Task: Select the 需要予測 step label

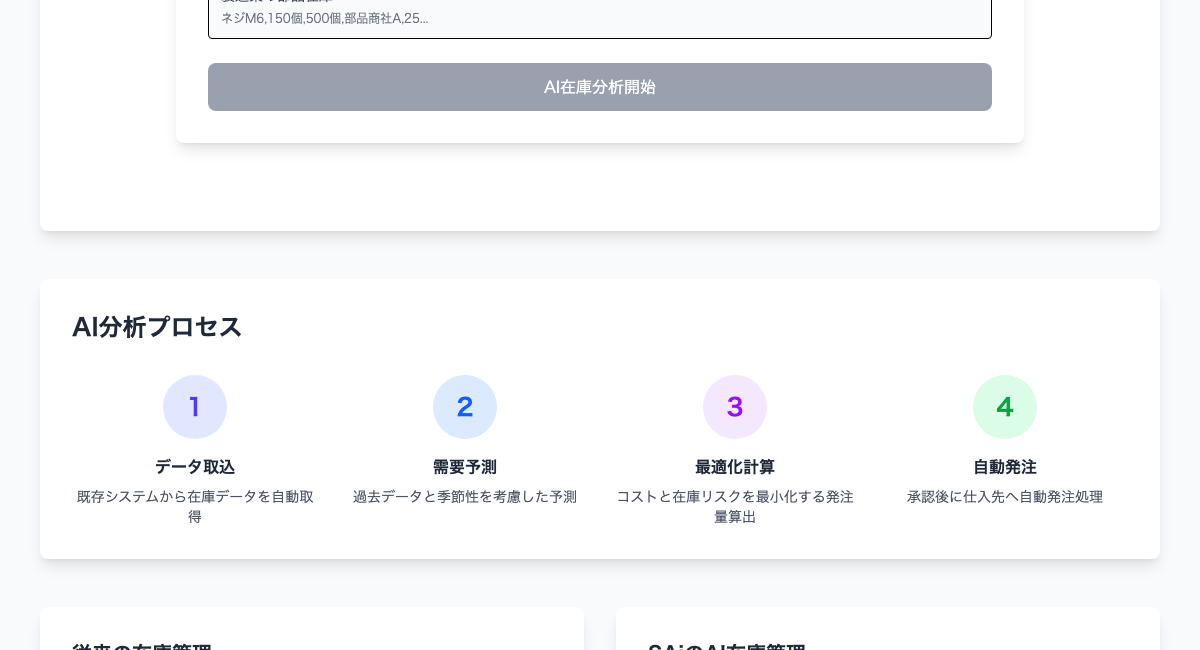Action: coord(465,467)
